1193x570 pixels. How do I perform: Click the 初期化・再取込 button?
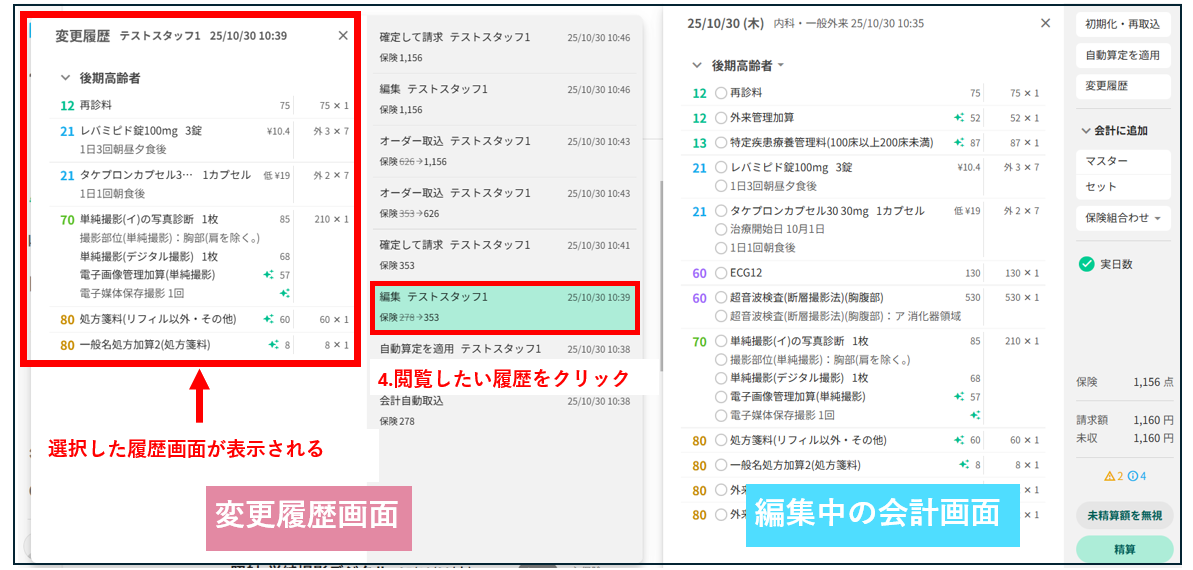click(1123, 24)
